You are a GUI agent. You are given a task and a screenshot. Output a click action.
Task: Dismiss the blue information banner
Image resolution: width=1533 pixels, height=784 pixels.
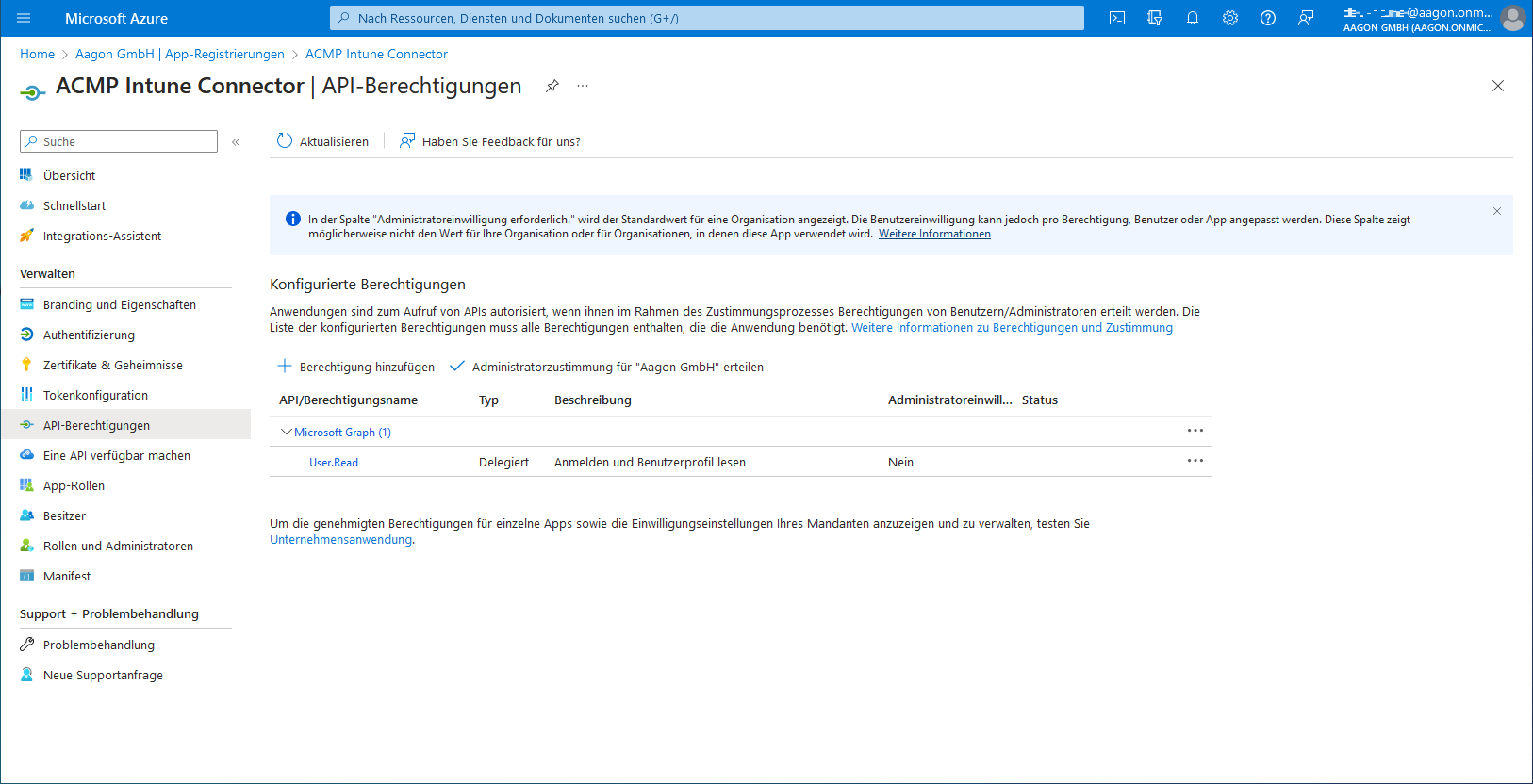pos(1497,211)
